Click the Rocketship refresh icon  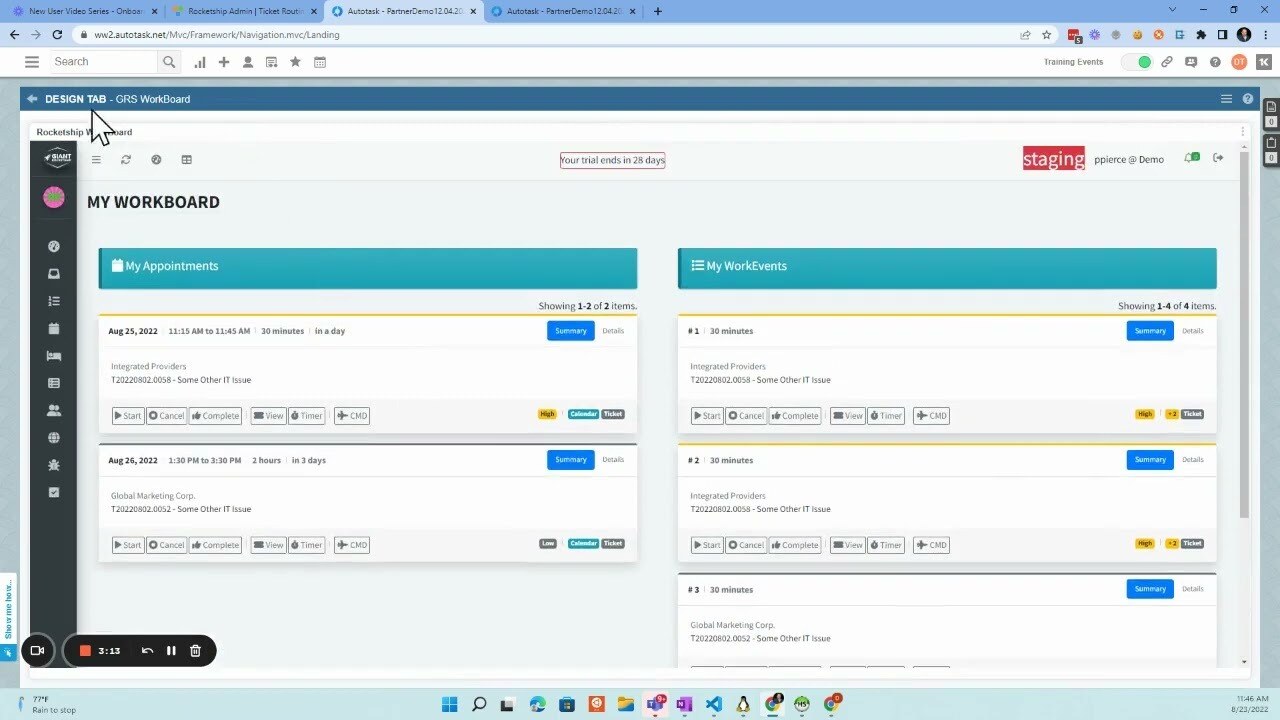coord(126,160)
